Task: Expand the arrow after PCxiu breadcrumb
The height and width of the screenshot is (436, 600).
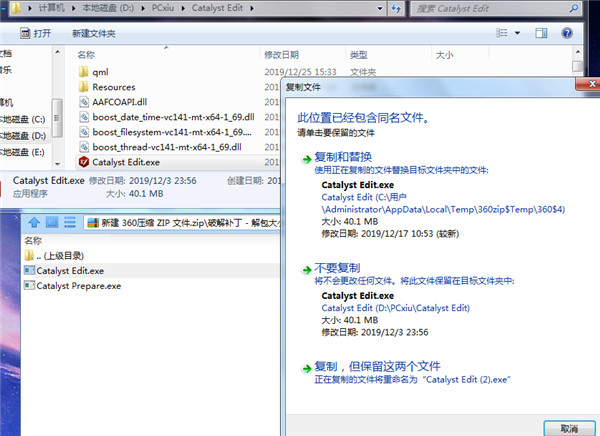Action: click(x=183, y=8)
